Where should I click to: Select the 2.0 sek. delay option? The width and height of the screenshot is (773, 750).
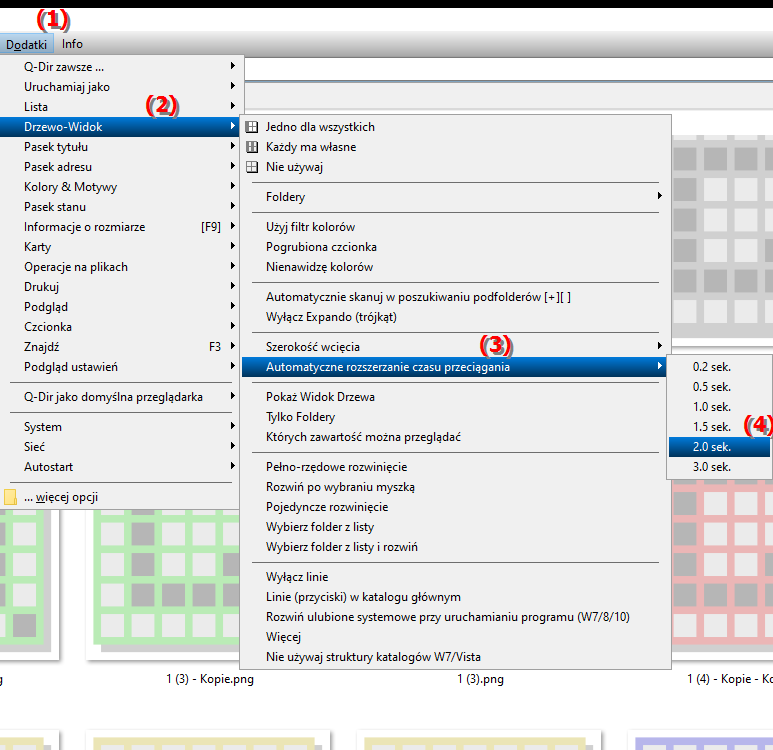[x=712, y=446]
